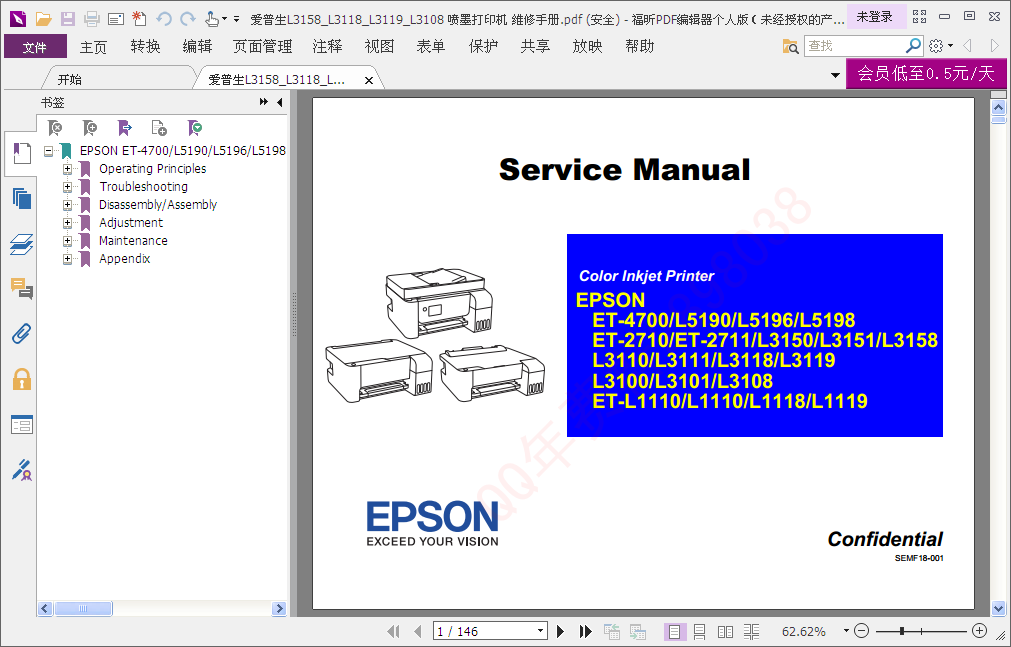Open the Attachments paperclip panel

(x=21, y=333)
